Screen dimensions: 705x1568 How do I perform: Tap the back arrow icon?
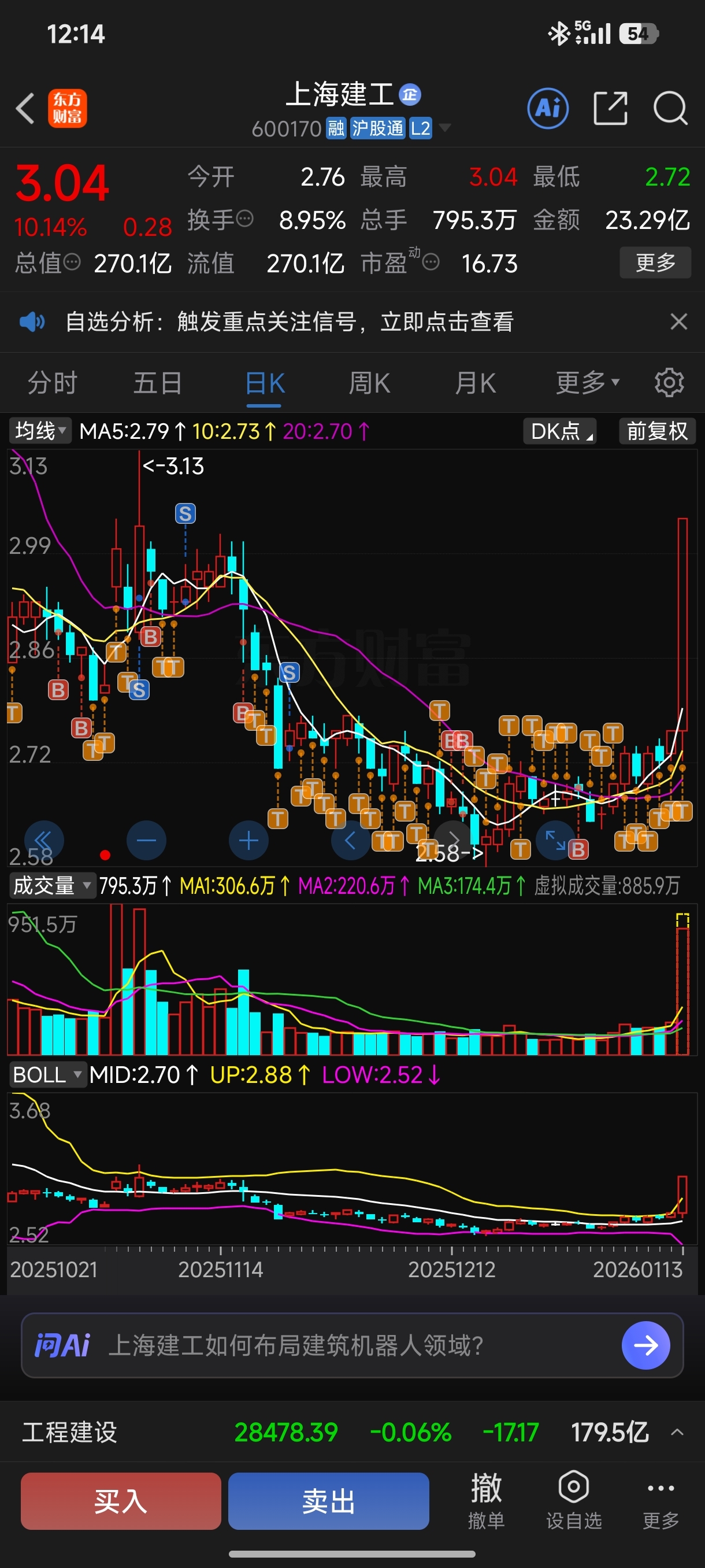pyautogui.click(x=25, y=109)
